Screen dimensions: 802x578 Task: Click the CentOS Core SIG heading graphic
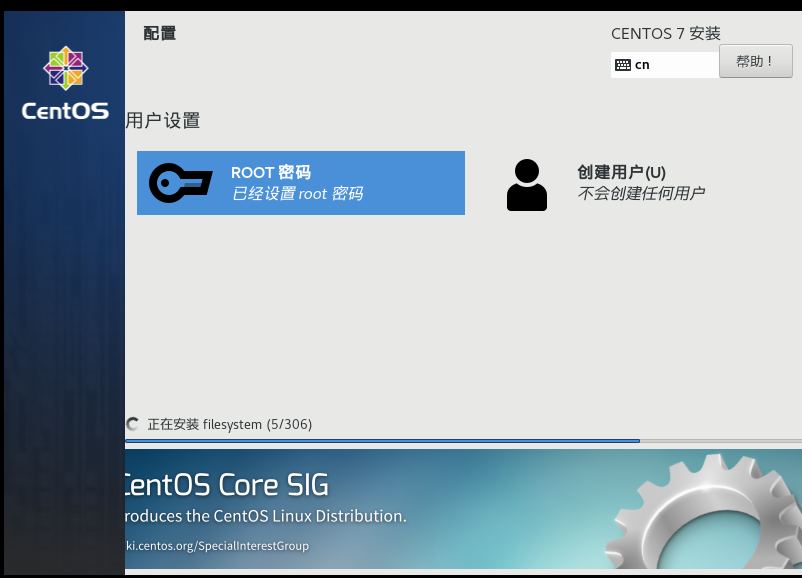pos(225,485)
